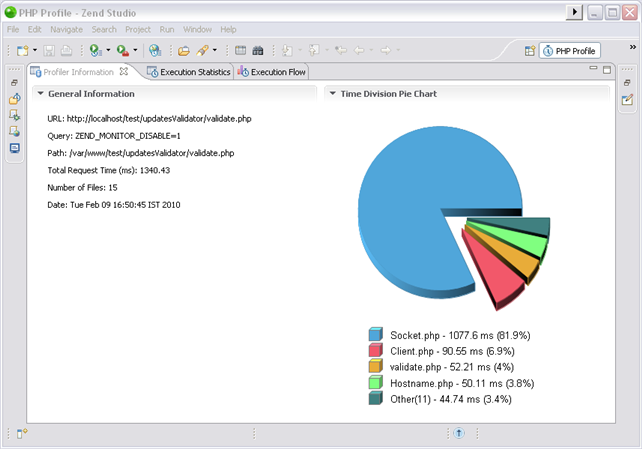The height and width of the screenshot is (449, 642).
Task: Collapse the Time Division Pie Chart section
Action: tap(332, 94)
